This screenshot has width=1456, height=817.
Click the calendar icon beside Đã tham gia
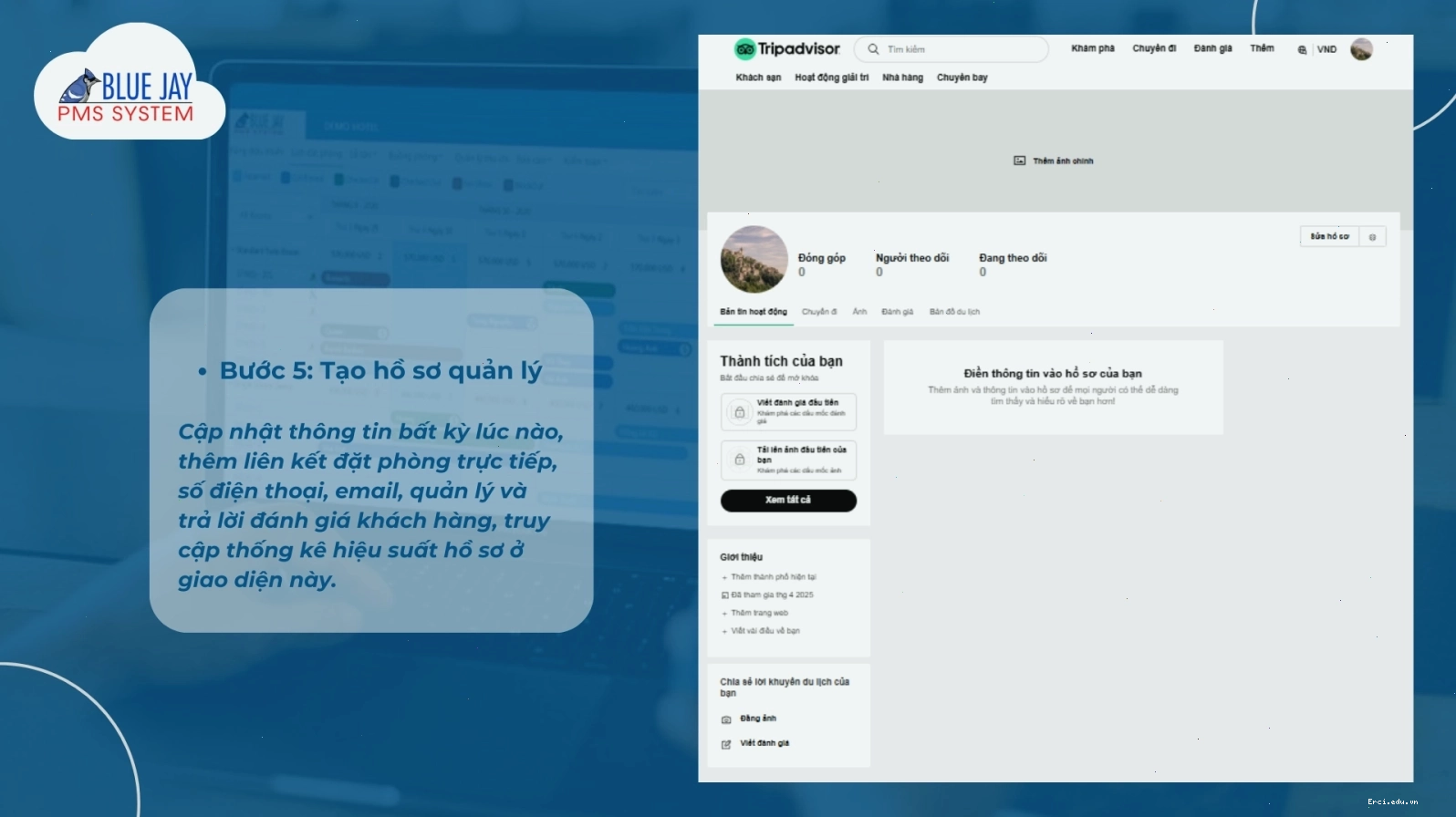click(x=724, y=595)
